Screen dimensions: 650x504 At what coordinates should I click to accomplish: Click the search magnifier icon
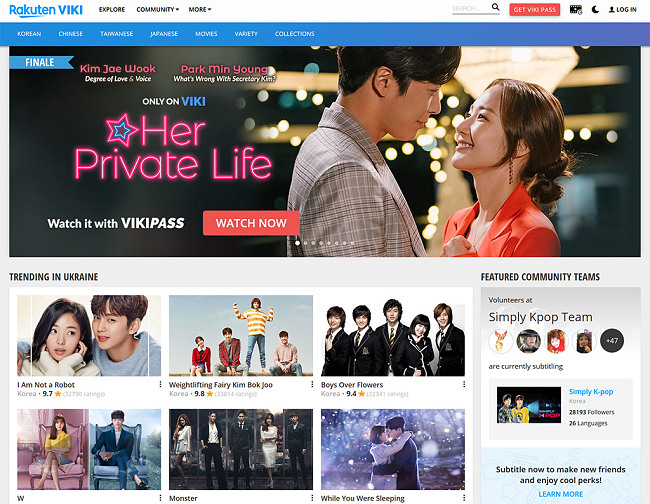[495, 7]
